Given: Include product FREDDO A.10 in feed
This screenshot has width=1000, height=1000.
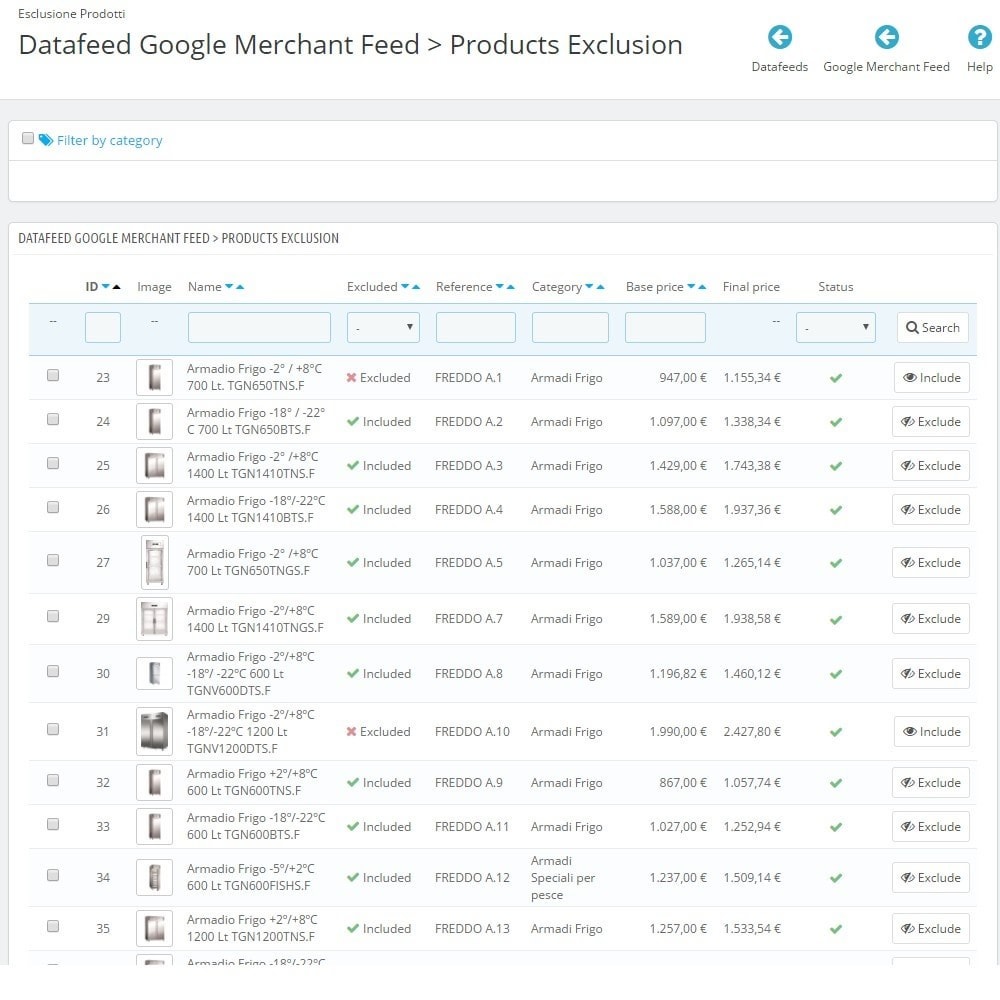Looking at the screenshot, I should point(931,732).
